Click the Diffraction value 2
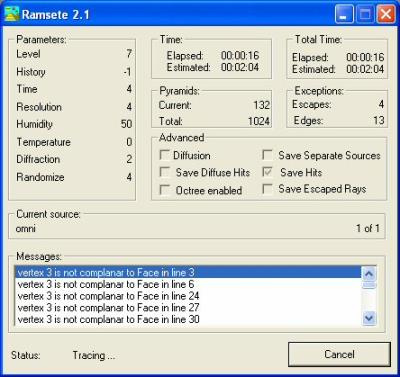The image size is (400, 377). tap(129, 159)
